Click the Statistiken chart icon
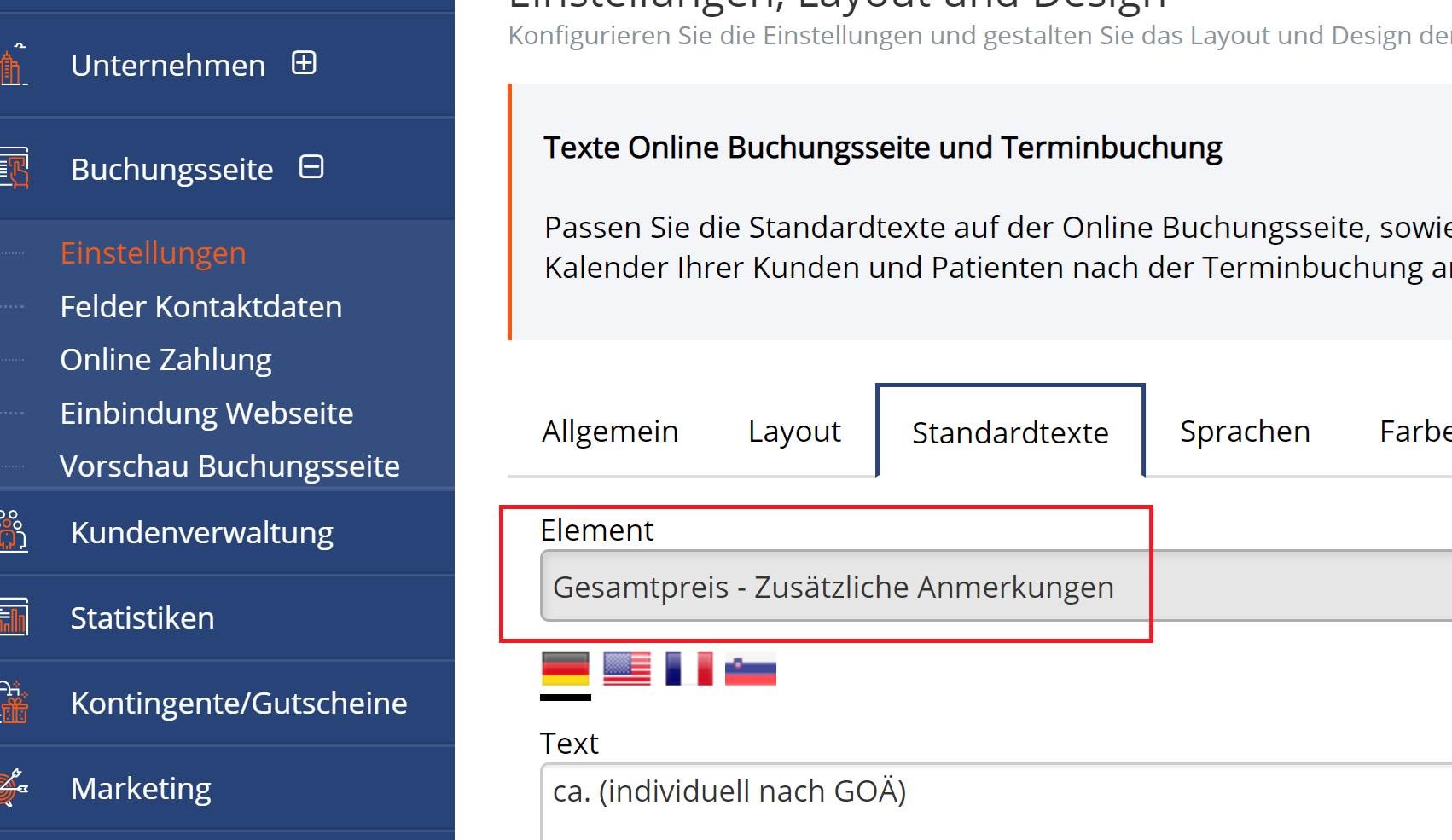The width and height of the screenshot is (1452, 840). click(14, 617)
